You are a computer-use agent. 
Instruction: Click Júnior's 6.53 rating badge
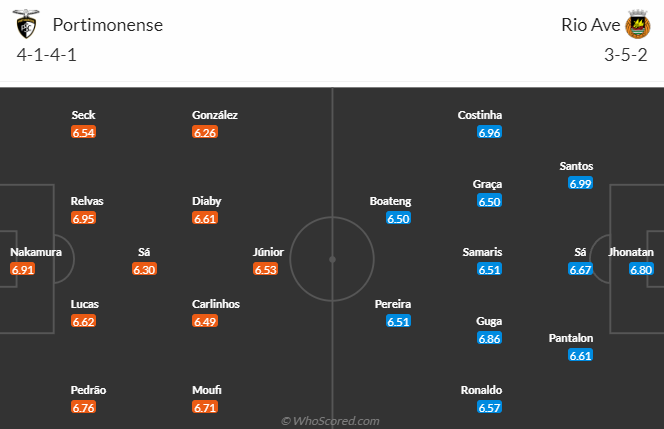coord(265,269)
